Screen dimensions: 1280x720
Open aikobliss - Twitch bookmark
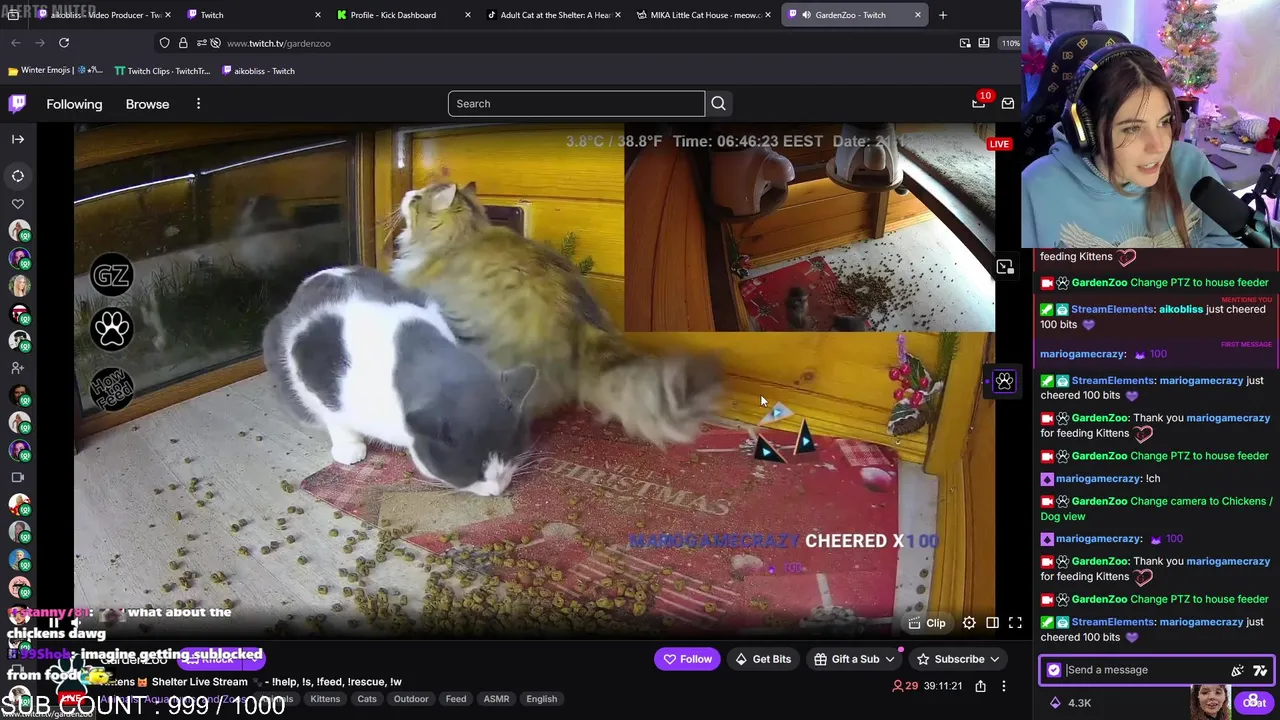coord(258,71)
